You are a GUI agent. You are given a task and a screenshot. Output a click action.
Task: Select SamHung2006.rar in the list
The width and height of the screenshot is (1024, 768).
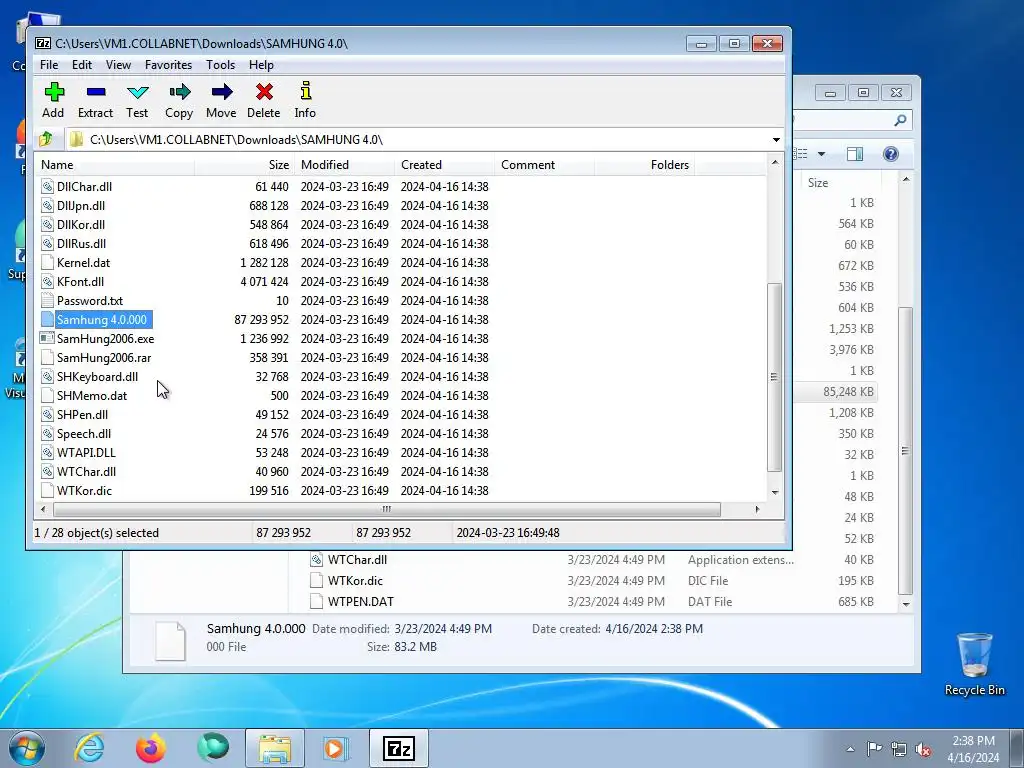(104, 358)
